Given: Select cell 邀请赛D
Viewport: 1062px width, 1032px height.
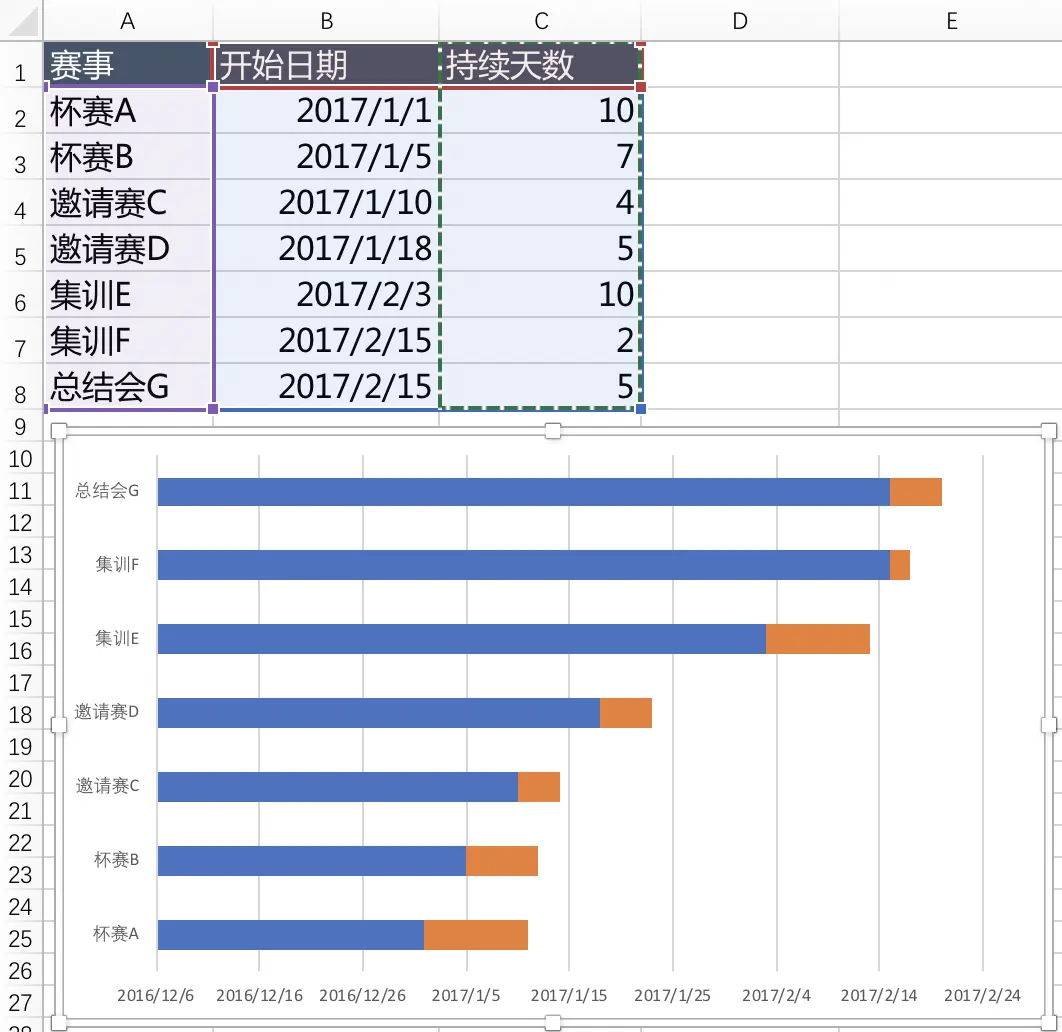Looking at the screenshot, I should [x=128, y=249].
